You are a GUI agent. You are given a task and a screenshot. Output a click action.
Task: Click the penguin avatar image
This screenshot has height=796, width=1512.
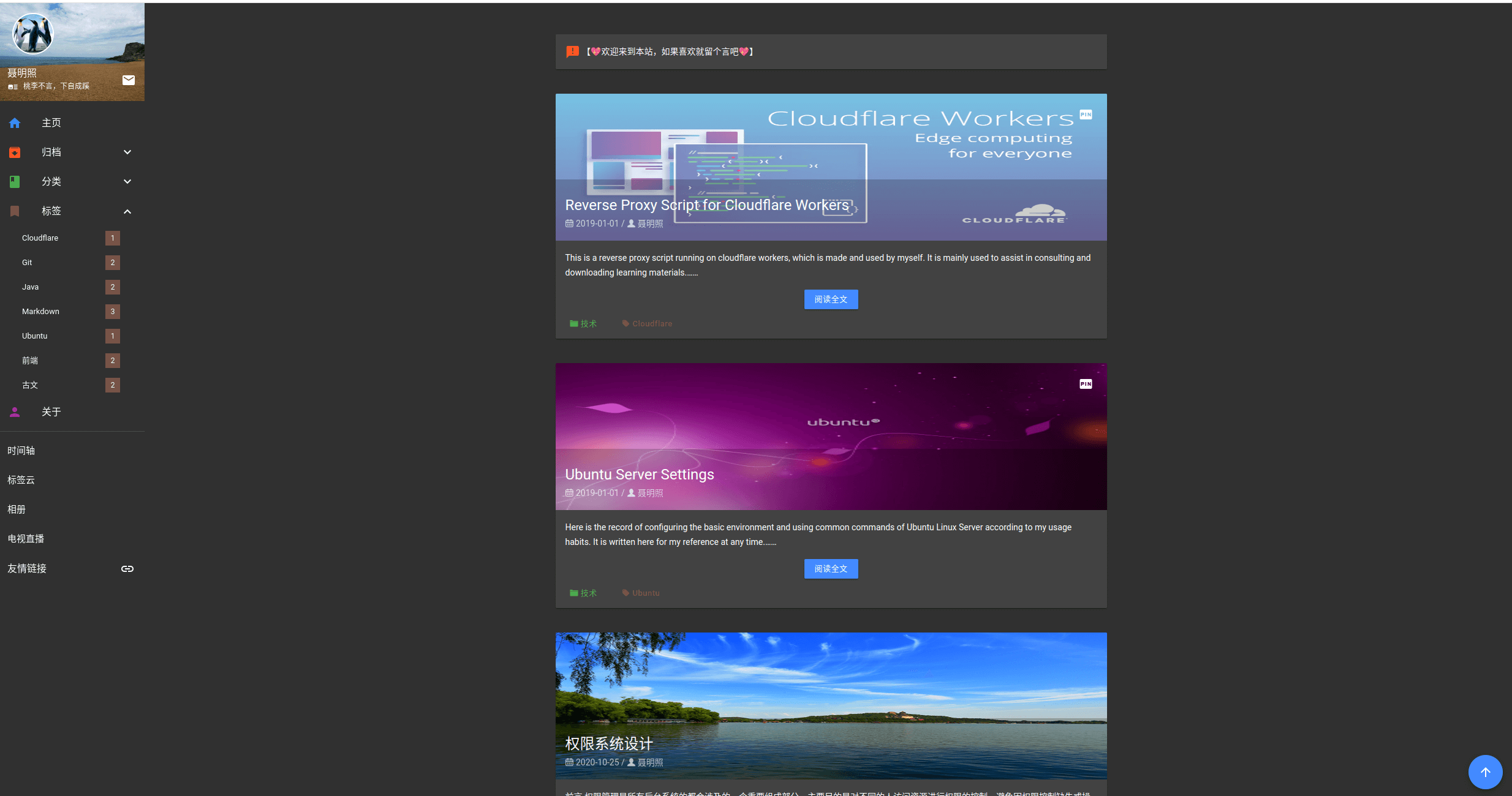click(x=33, y=34)
